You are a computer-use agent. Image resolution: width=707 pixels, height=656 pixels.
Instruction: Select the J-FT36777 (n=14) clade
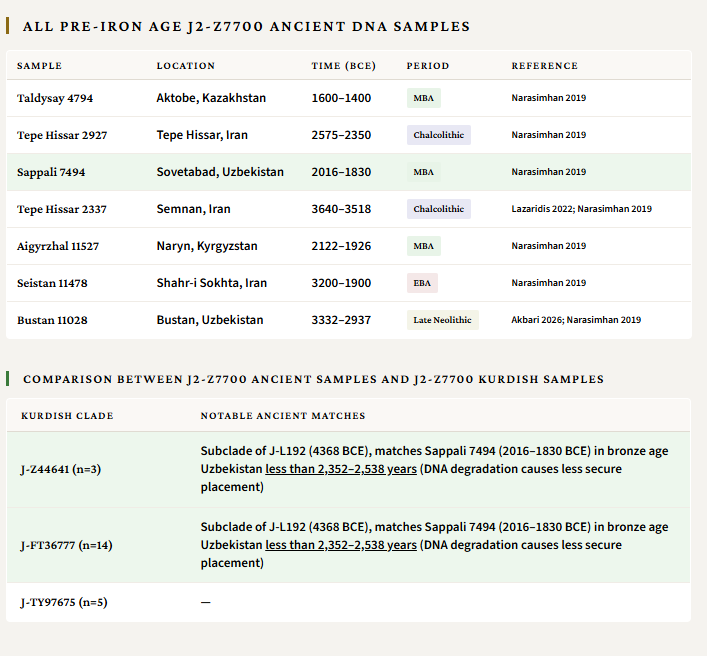pyautogui.click(x=67, y=546)
